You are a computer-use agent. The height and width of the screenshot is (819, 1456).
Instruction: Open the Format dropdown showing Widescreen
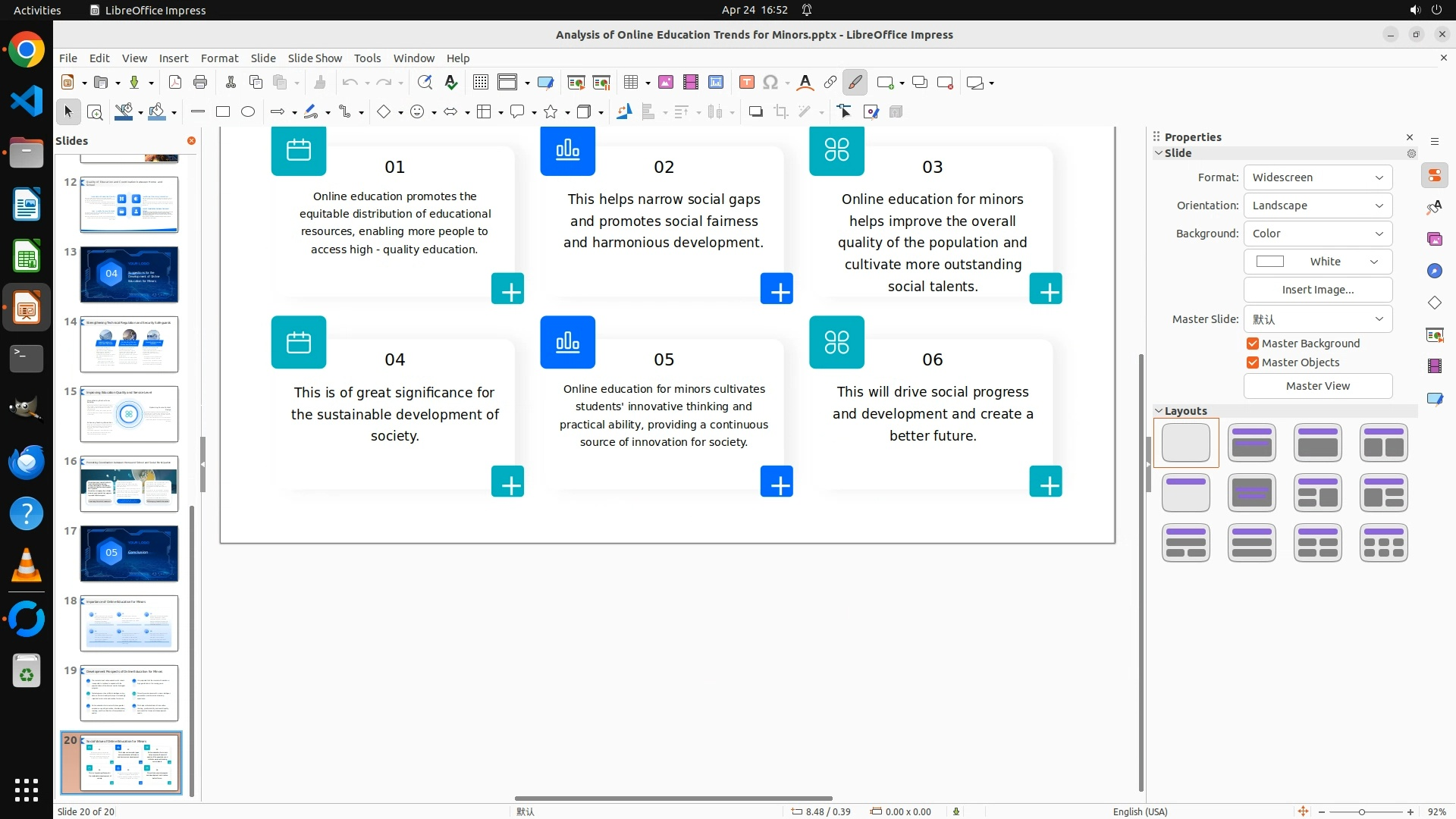[1318, 177]
